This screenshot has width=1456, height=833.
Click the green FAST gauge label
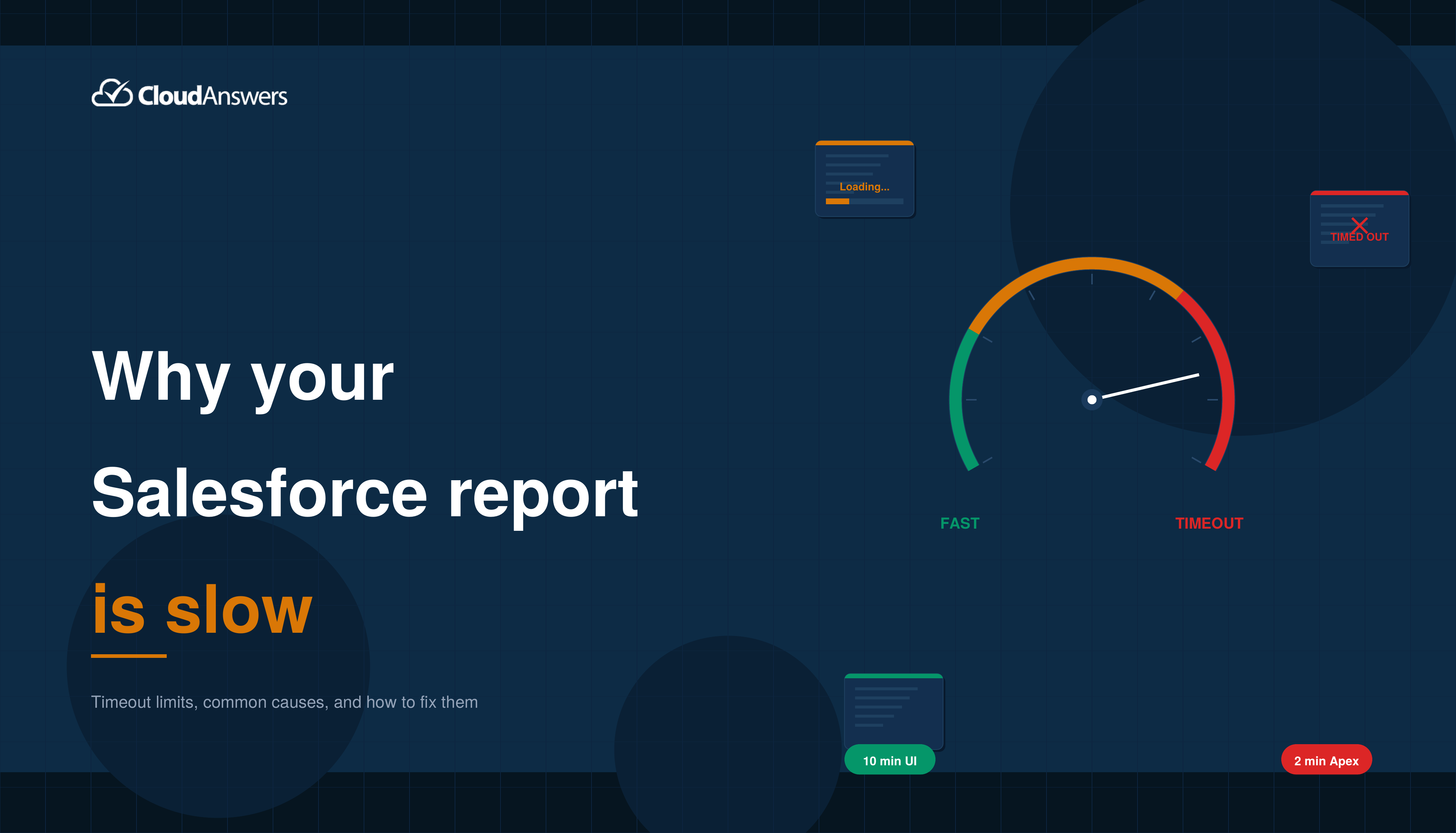click(960, 523)
